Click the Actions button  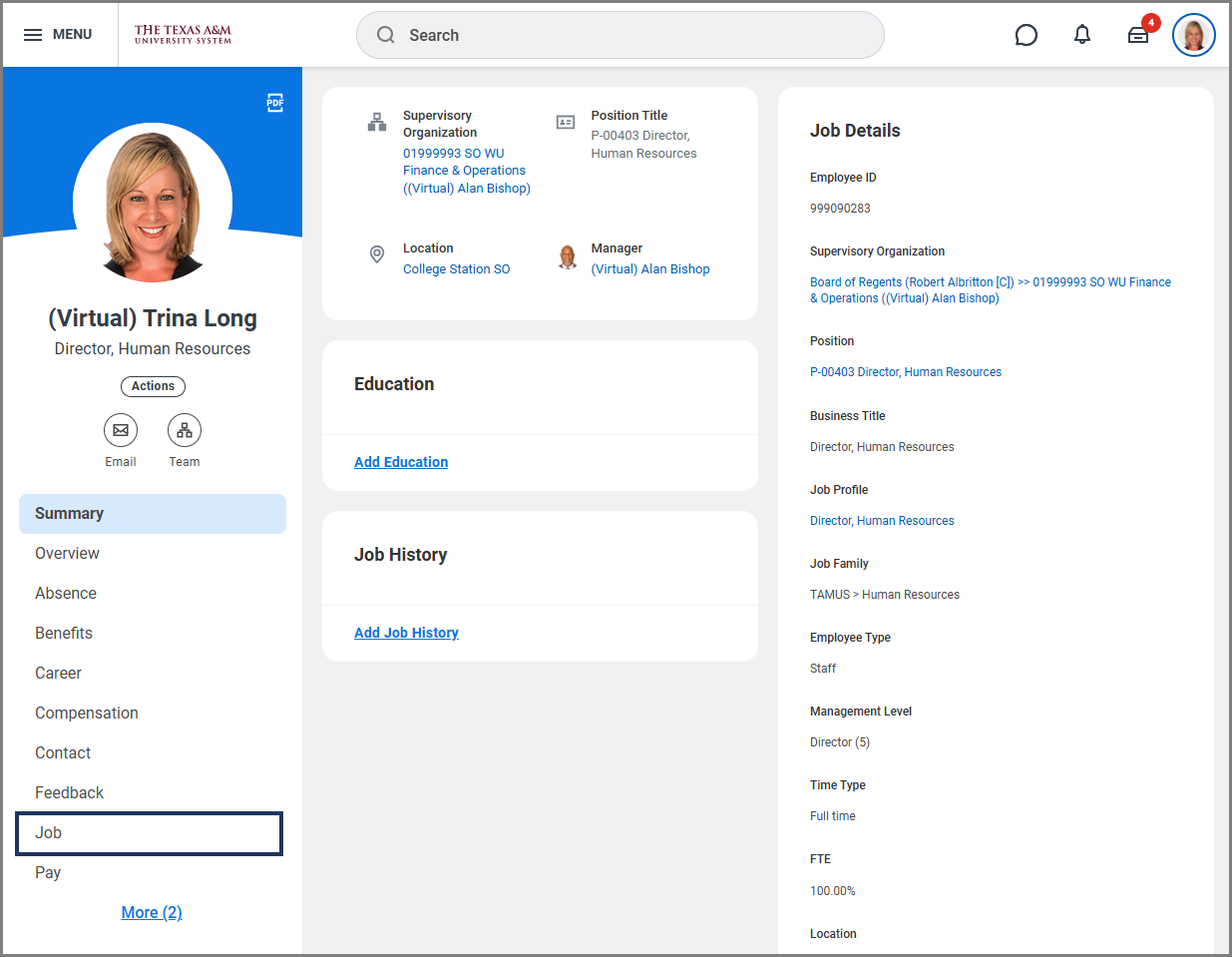pyautogui.click(x=153, y=386)
